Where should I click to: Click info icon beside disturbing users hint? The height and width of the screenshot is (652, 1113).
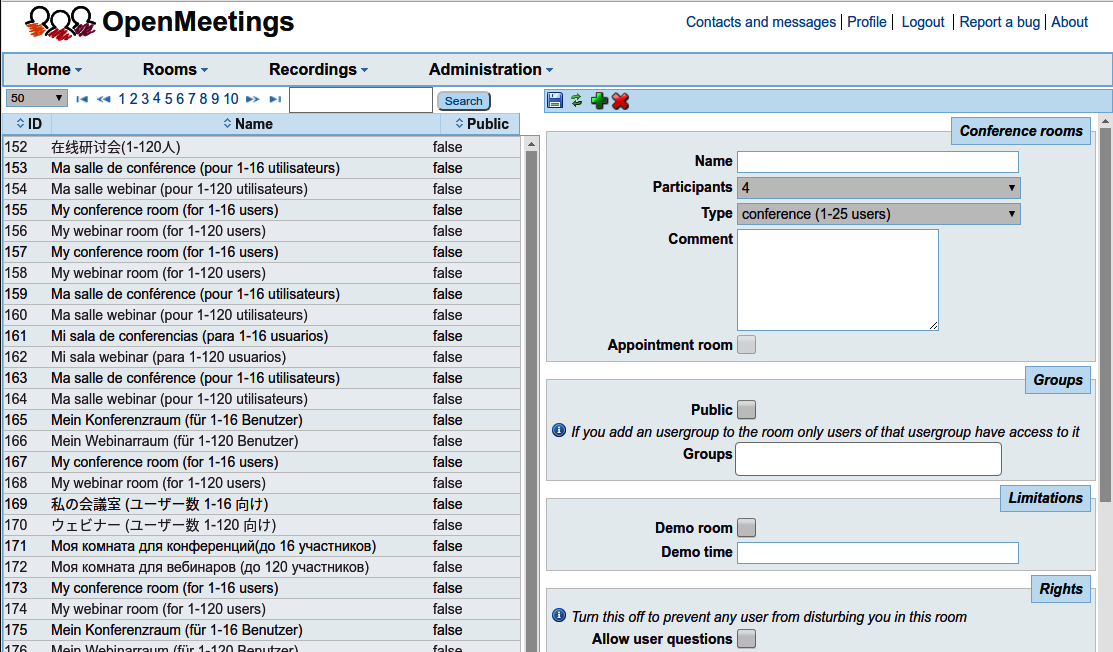point(559,615)
